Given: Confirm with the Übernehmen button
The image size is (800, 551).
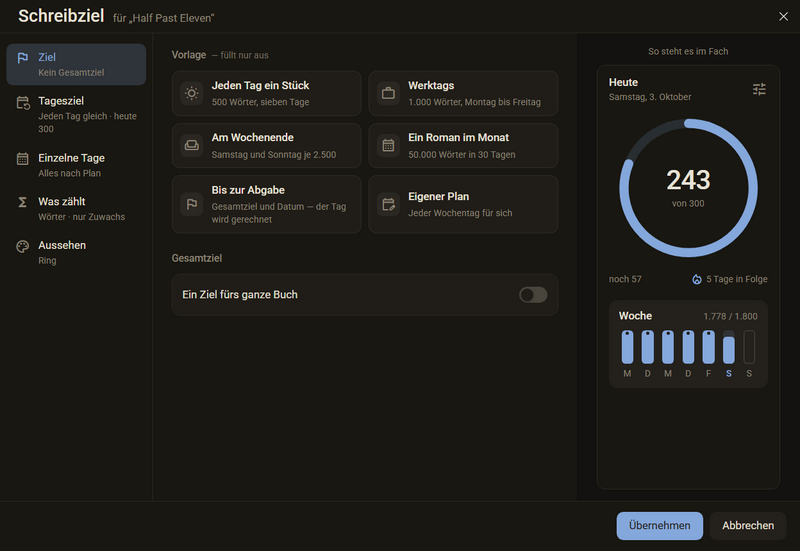Looking at the screenshot, I should tap(660, 525).
